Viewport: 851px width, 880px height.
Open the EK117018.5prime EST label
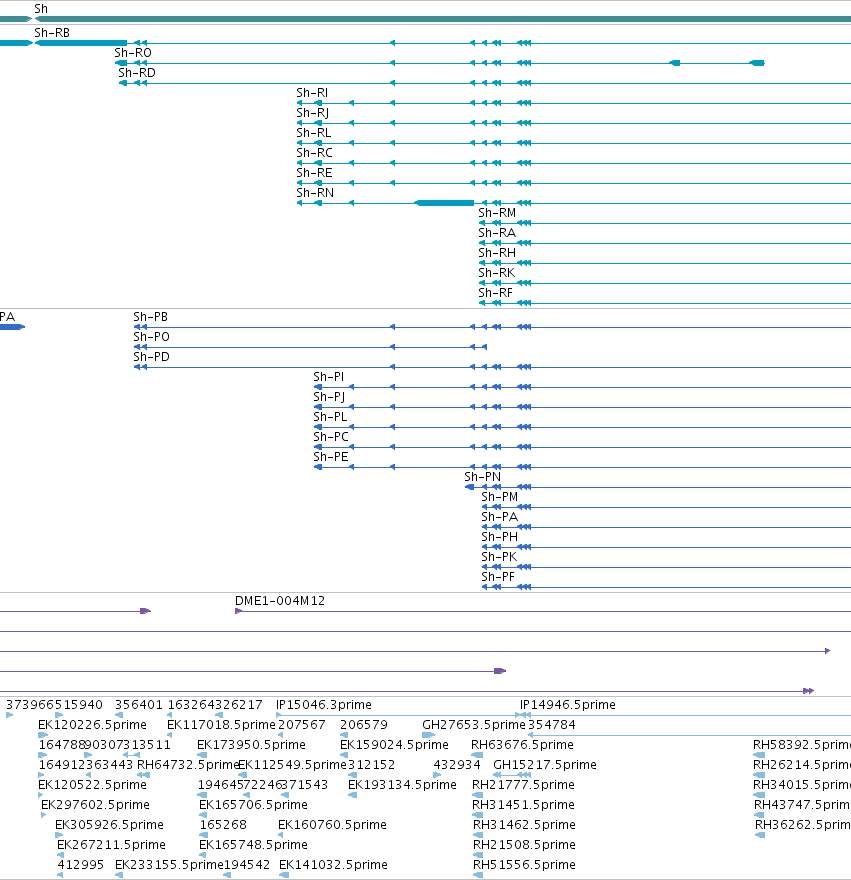[221, 725]
